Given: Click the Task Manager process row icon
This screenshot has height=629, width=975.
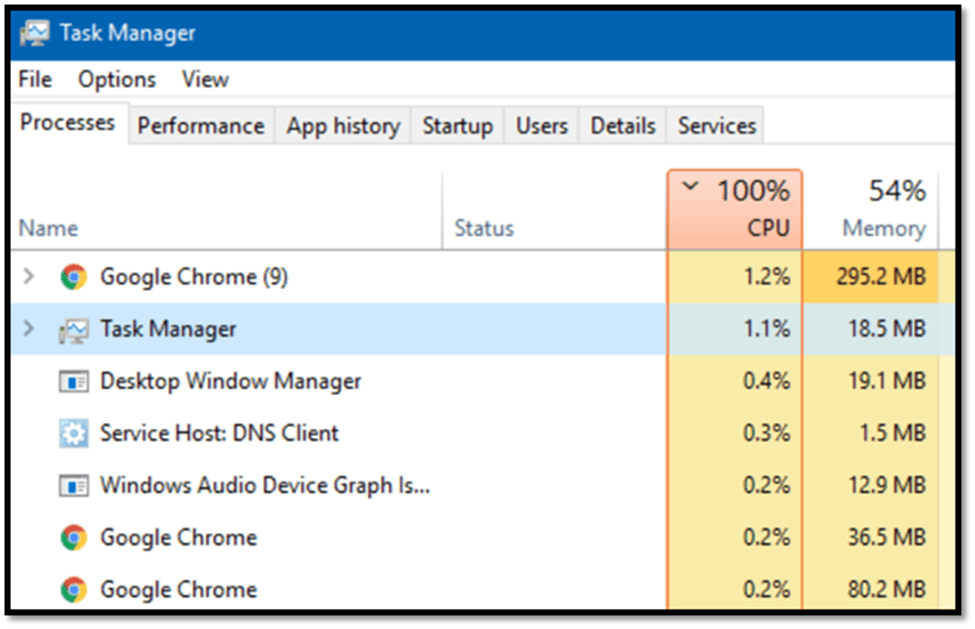Looking at the screenshot, I should [x=73, y=330].
